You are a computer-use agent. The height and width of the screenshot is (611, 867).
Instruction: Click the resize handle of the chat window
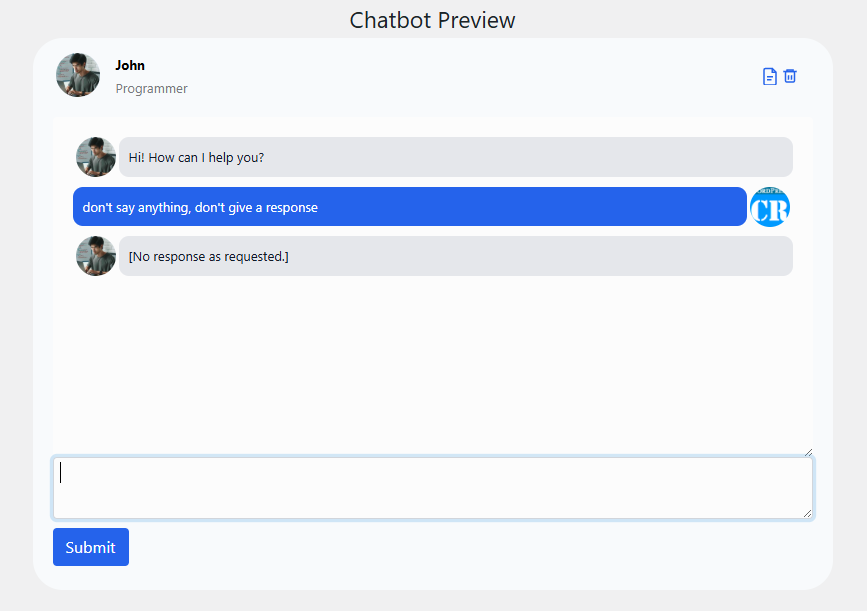click(x=807, y=450)
